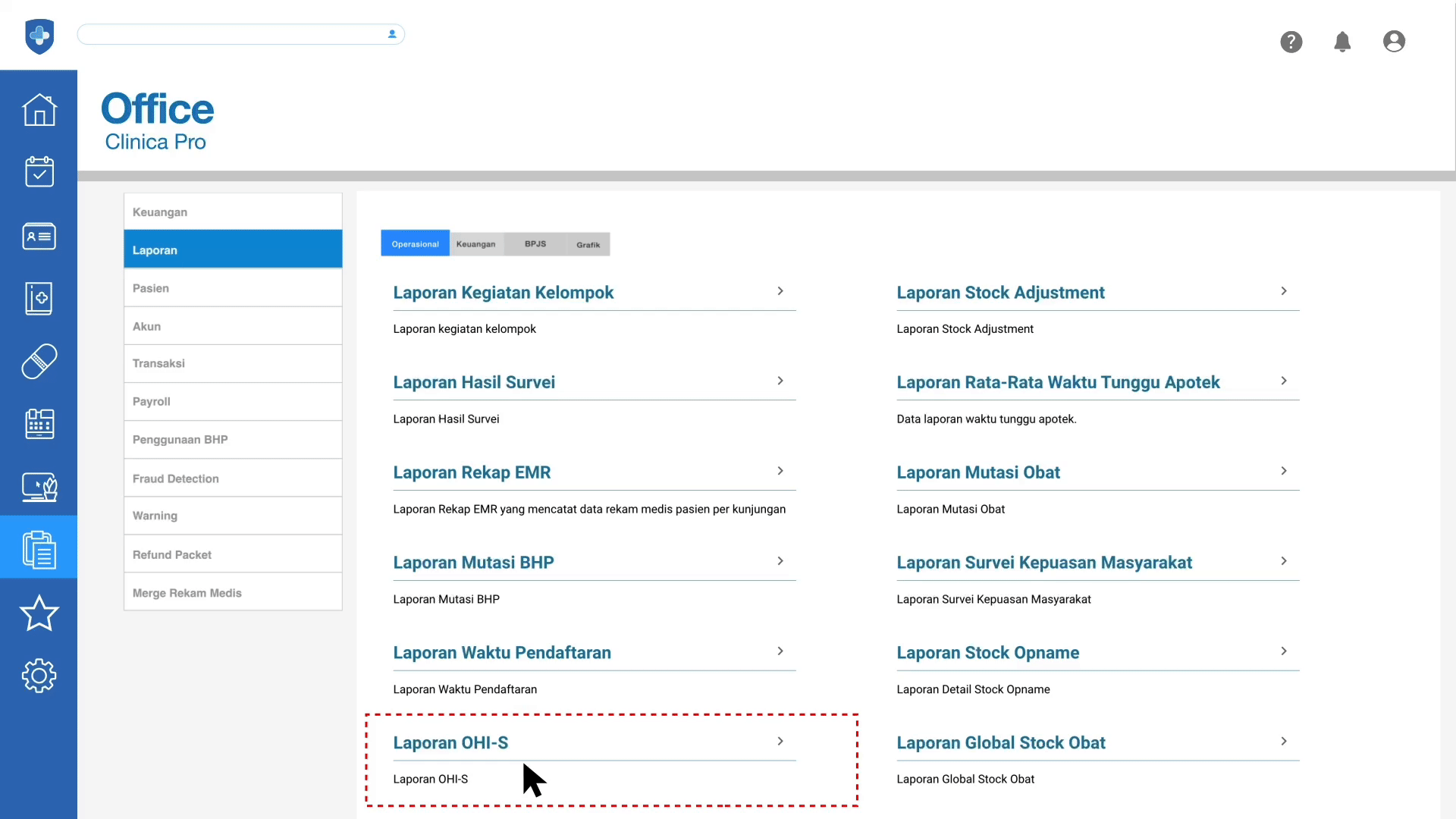Image resolution: width=1456 pixels, height=819 pixels.
Task: Open the star favorites sidebar icon
Action: click(39, 613)
